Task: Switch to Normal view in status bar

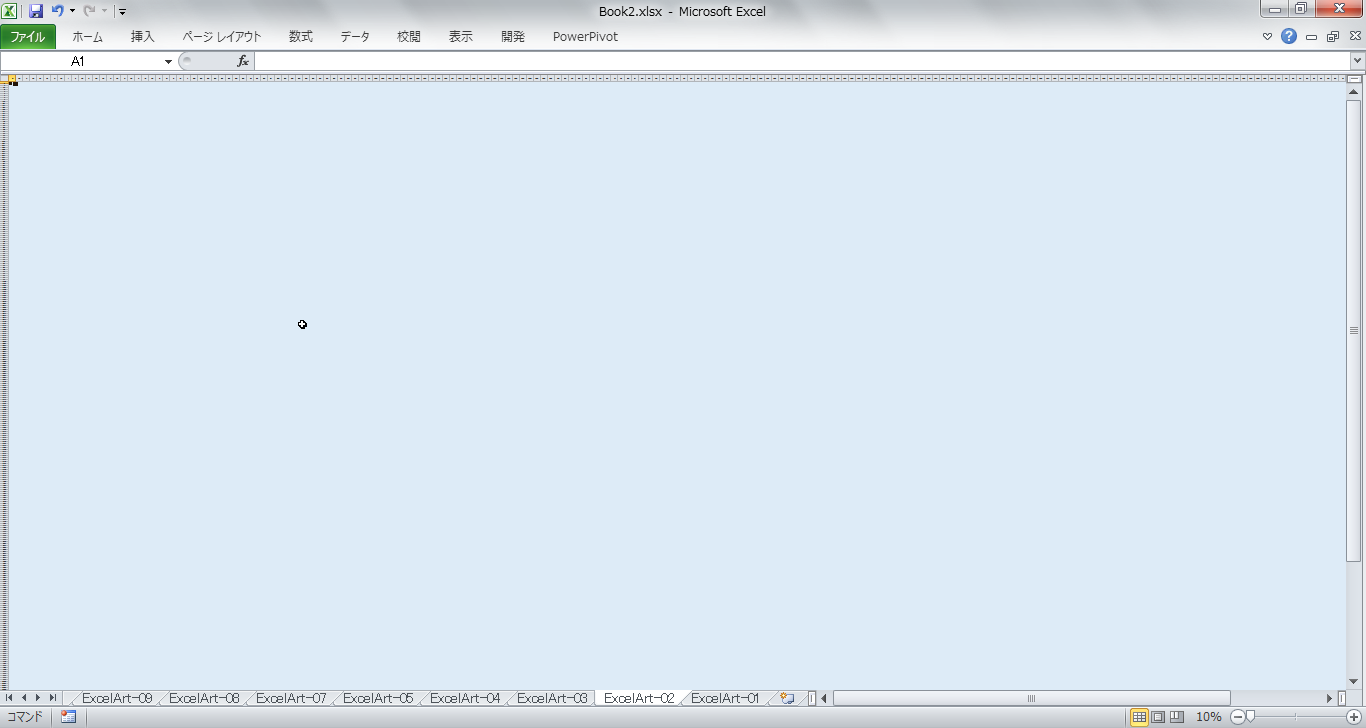Action: pyautogui.click(x=1139, y=717)
